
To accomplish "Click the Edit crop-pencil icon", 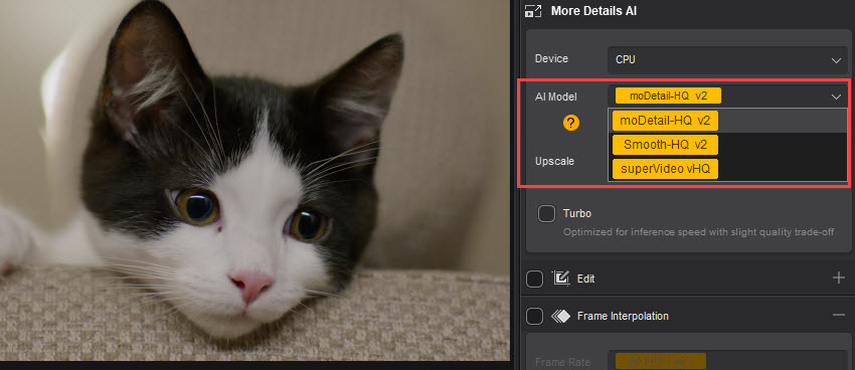I will [x=561, y=278].
